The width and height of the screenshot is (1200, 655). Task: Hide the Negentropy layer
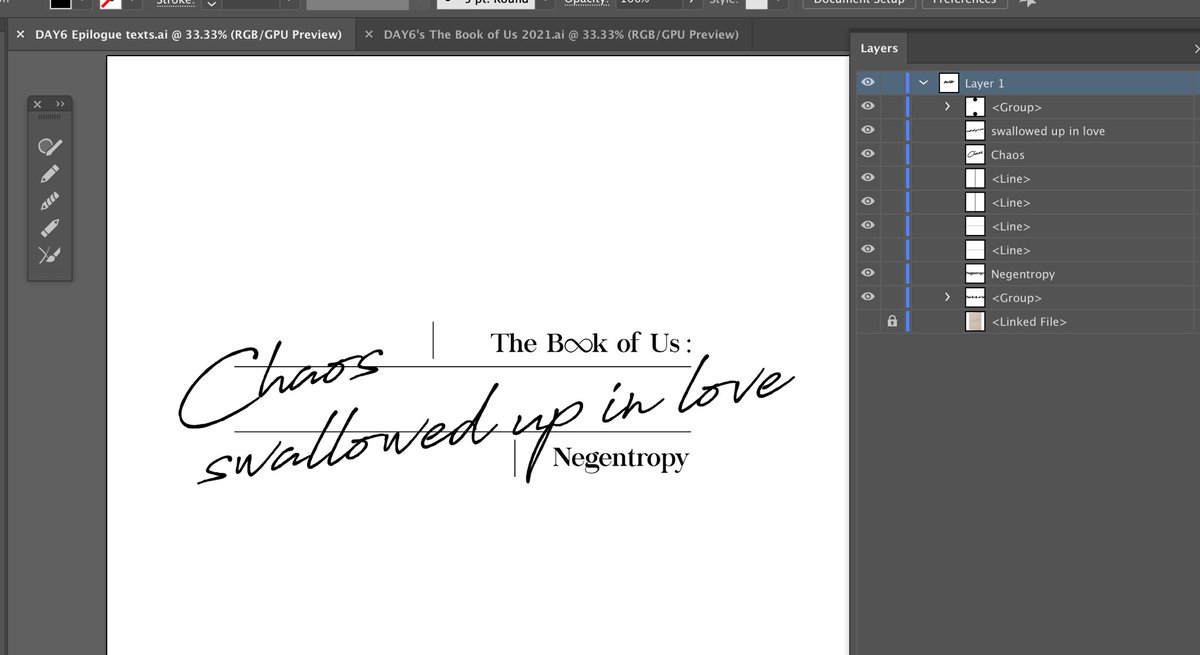868,274
